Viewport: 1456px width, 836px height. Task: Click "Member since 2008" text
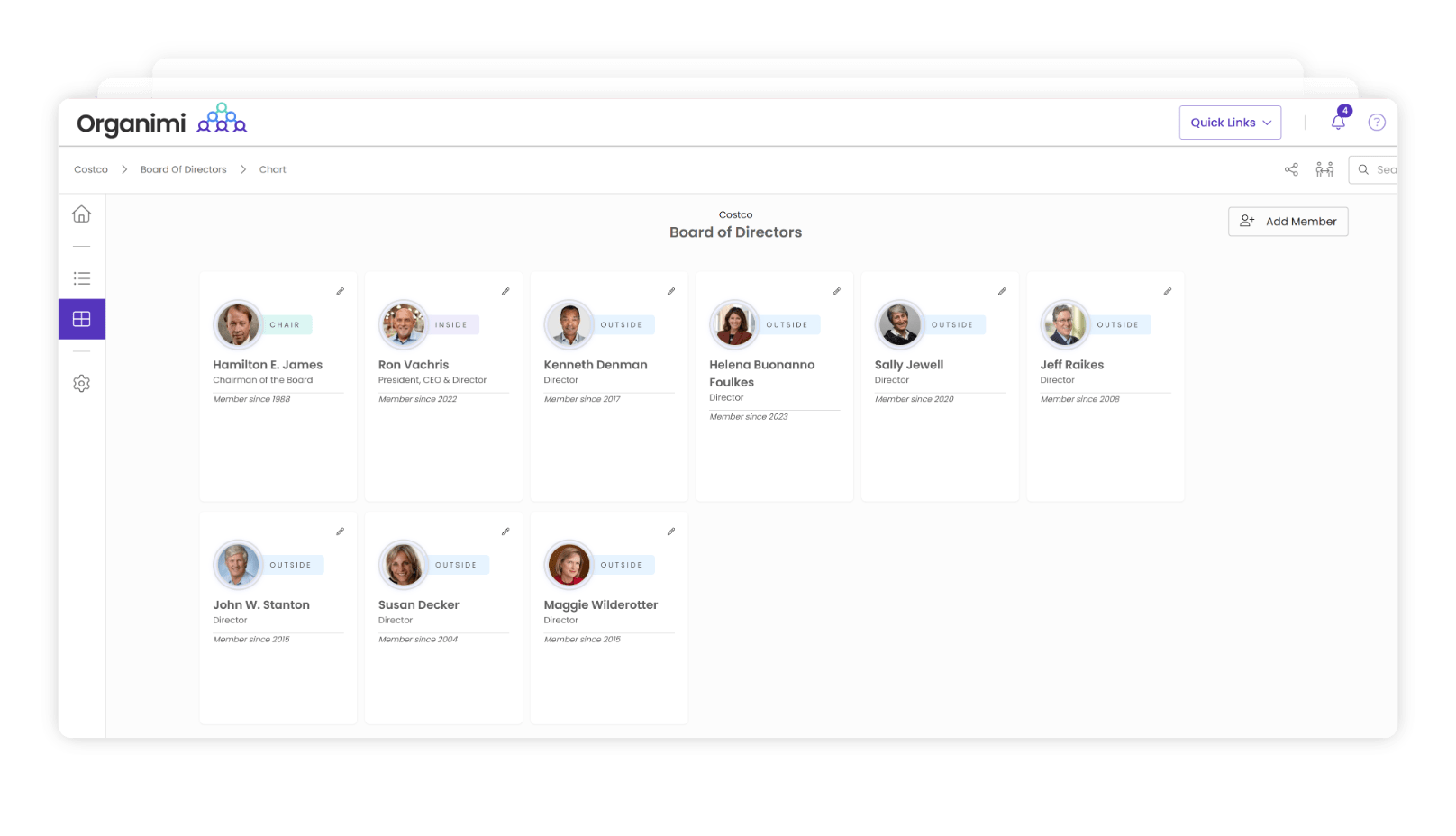[x=1080, y=399]
